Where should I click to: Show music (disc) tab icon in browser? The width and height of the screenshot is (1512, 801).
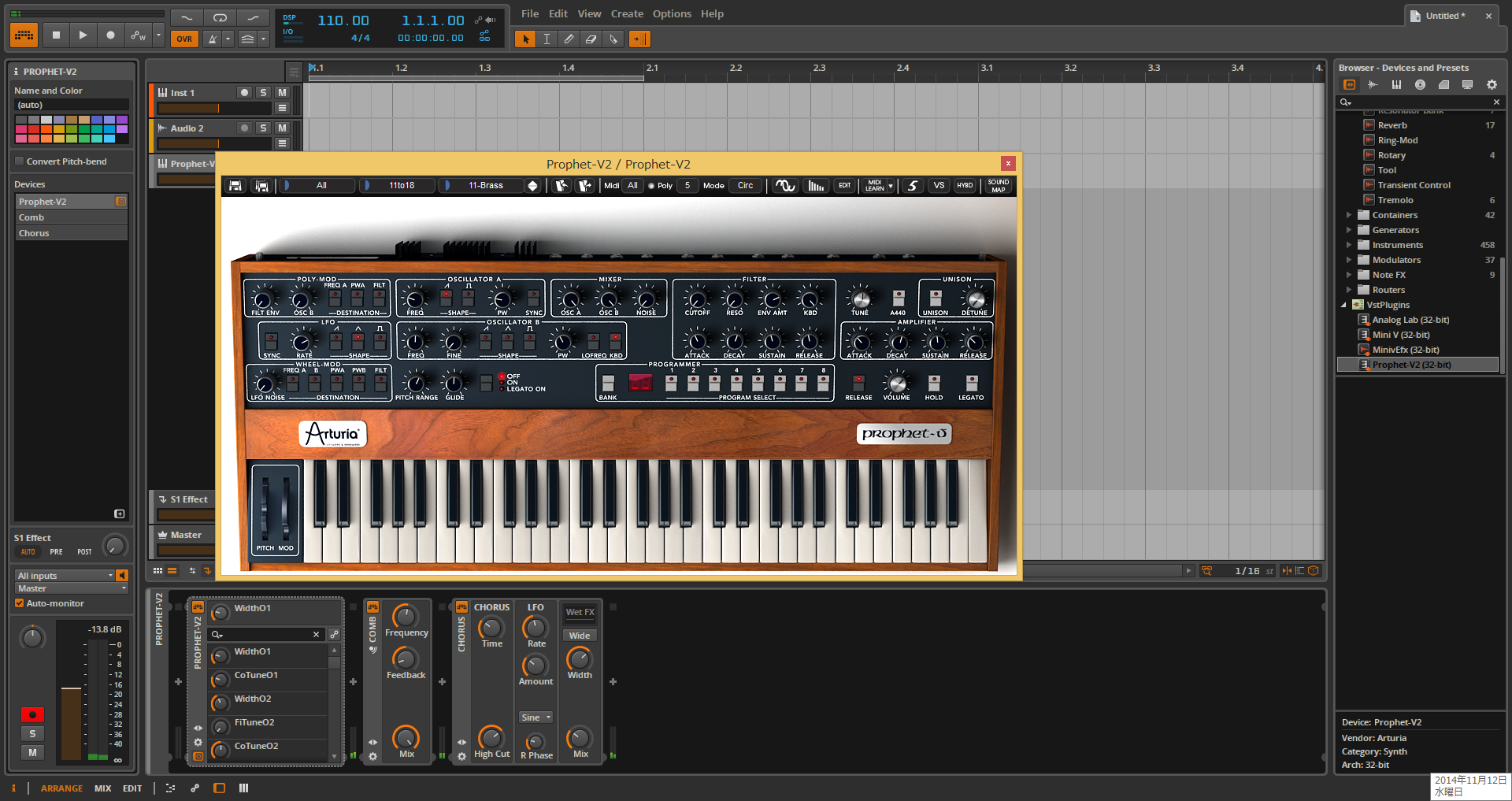[1420, 84]
